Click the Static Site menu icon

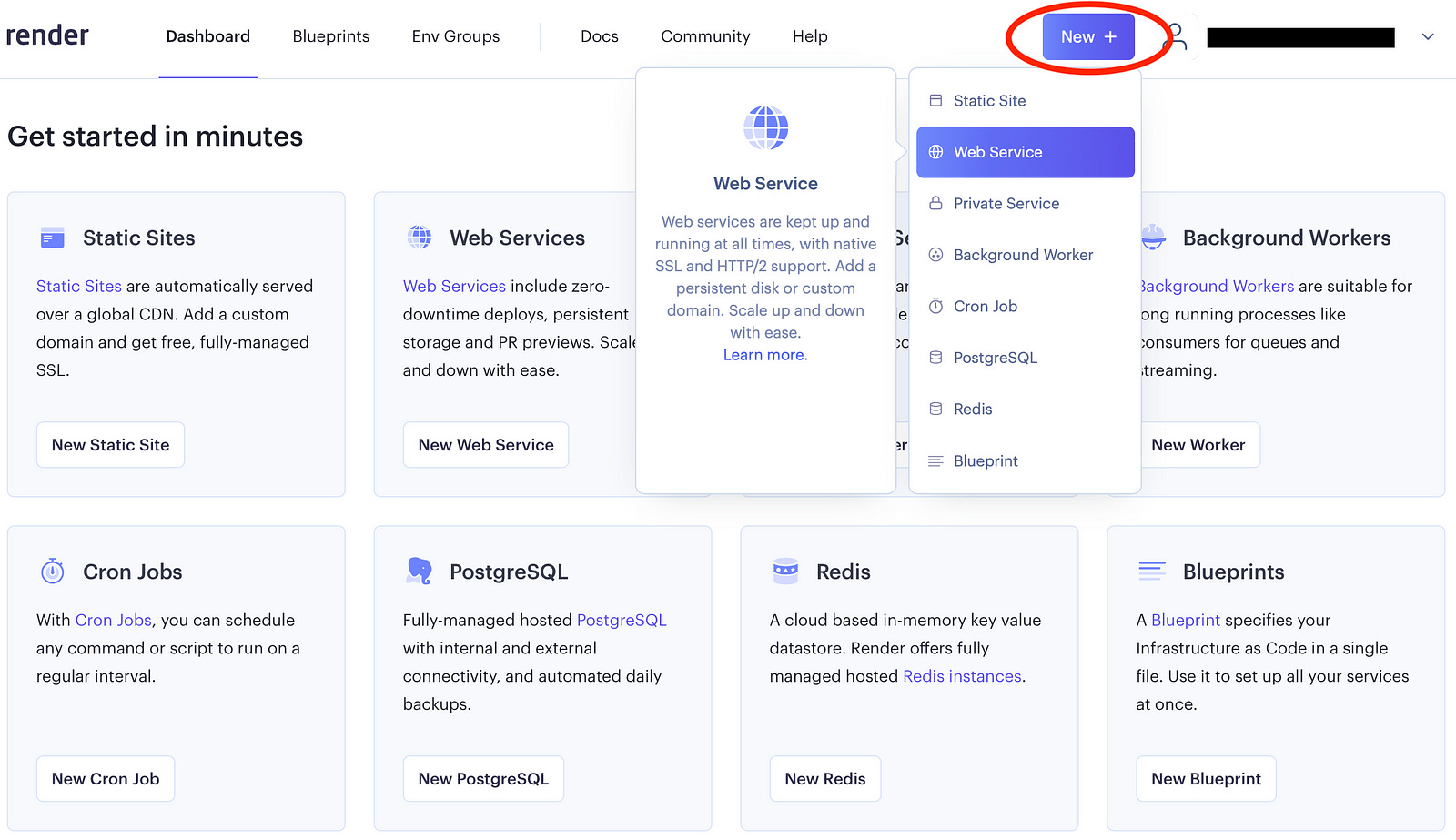pos(935,101)
